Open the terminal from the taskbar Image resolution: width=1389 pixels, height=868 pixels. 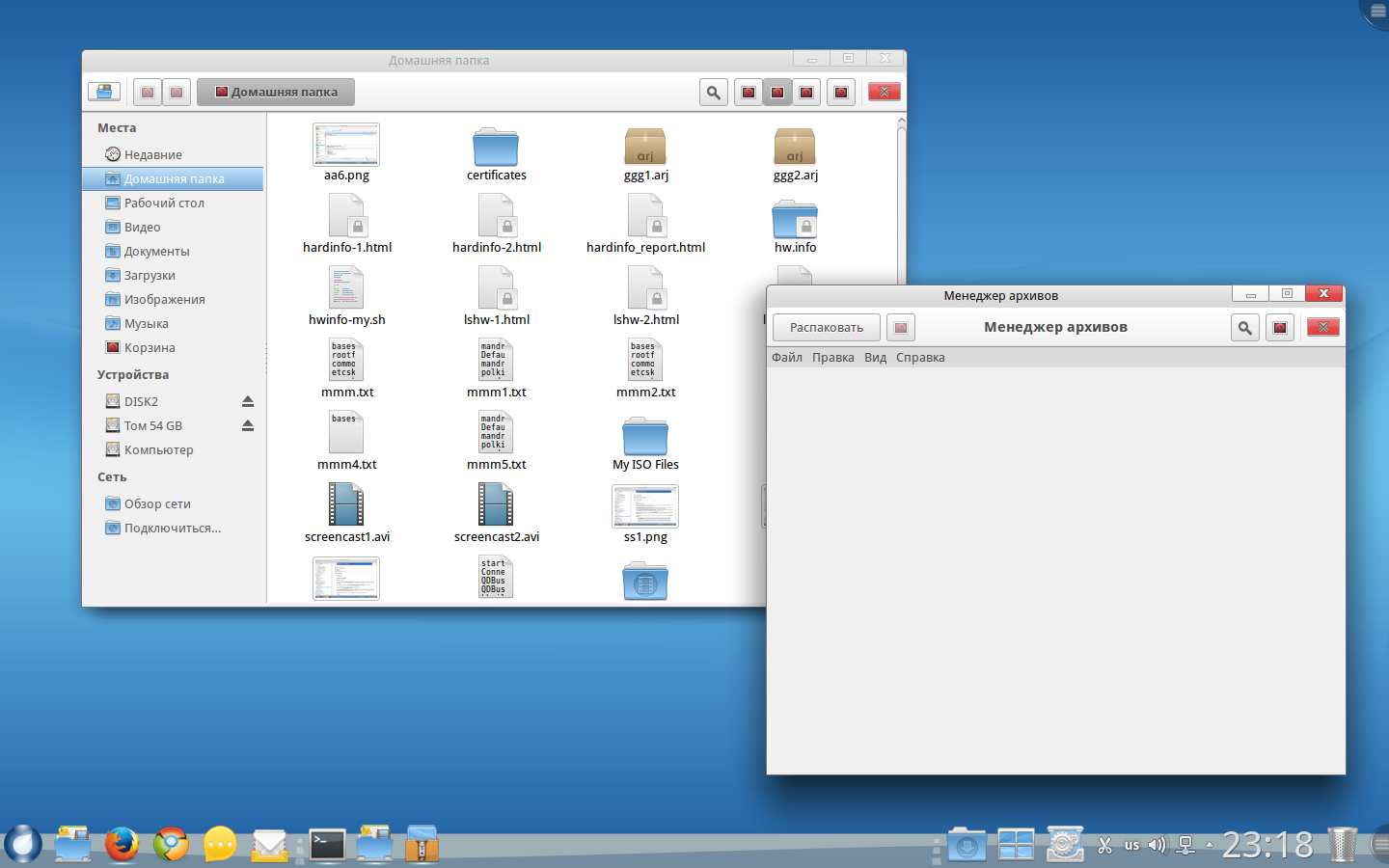(327, 845)
